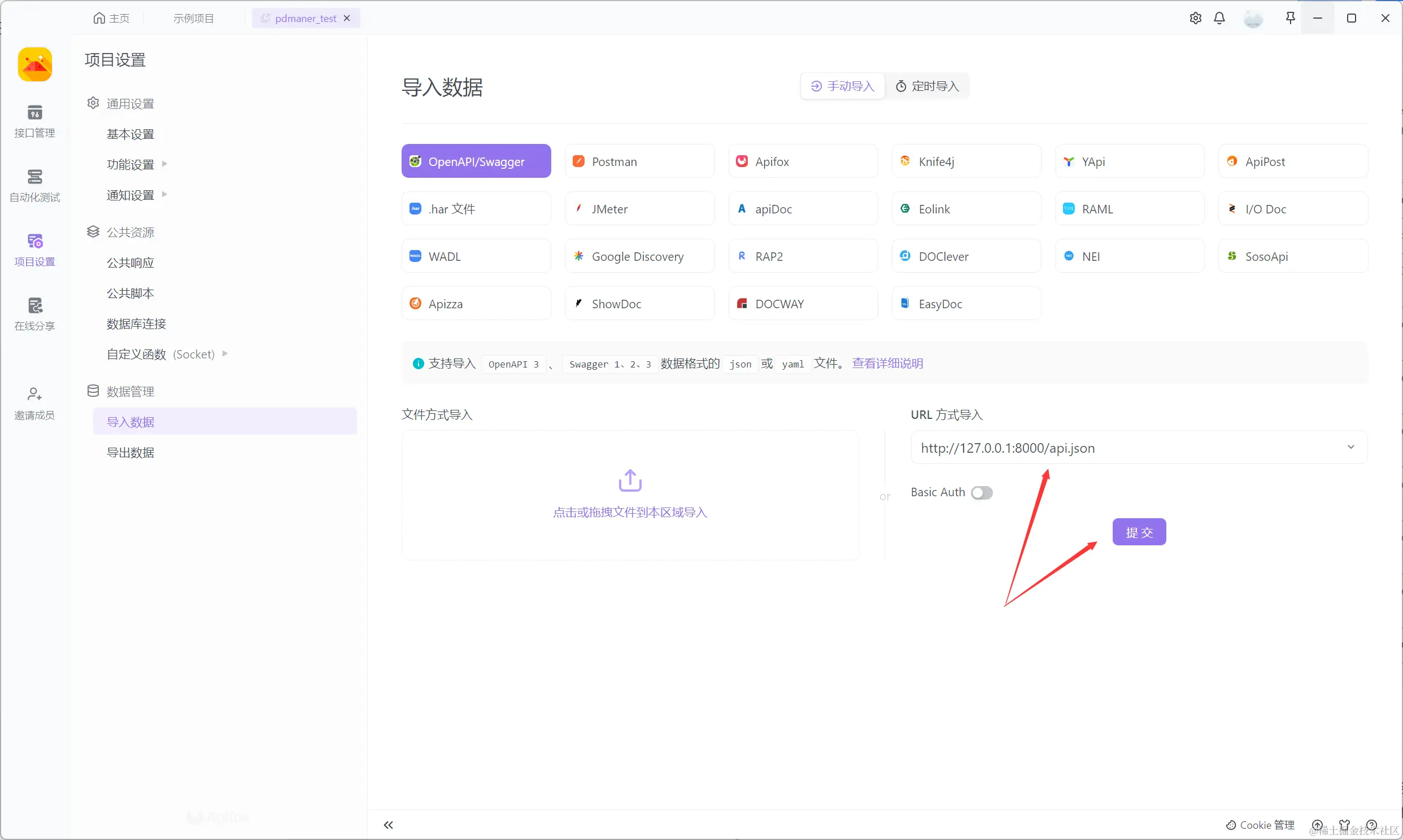Image resolution: width=1403 pixels, height=840 pixels.
Task: Open the 自动化测试 sidebar icon
Action: pos(34,186)
